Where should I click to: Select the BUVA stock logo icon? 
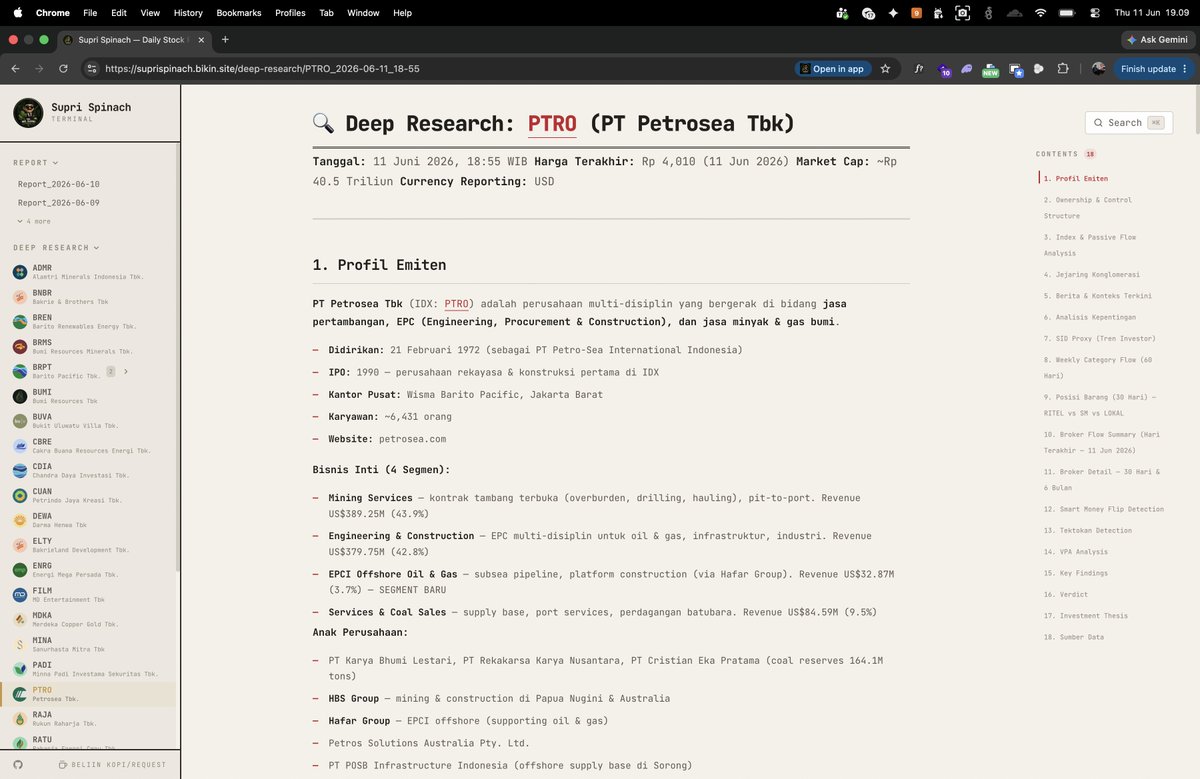pyautogui.click(x=20, y=421)
